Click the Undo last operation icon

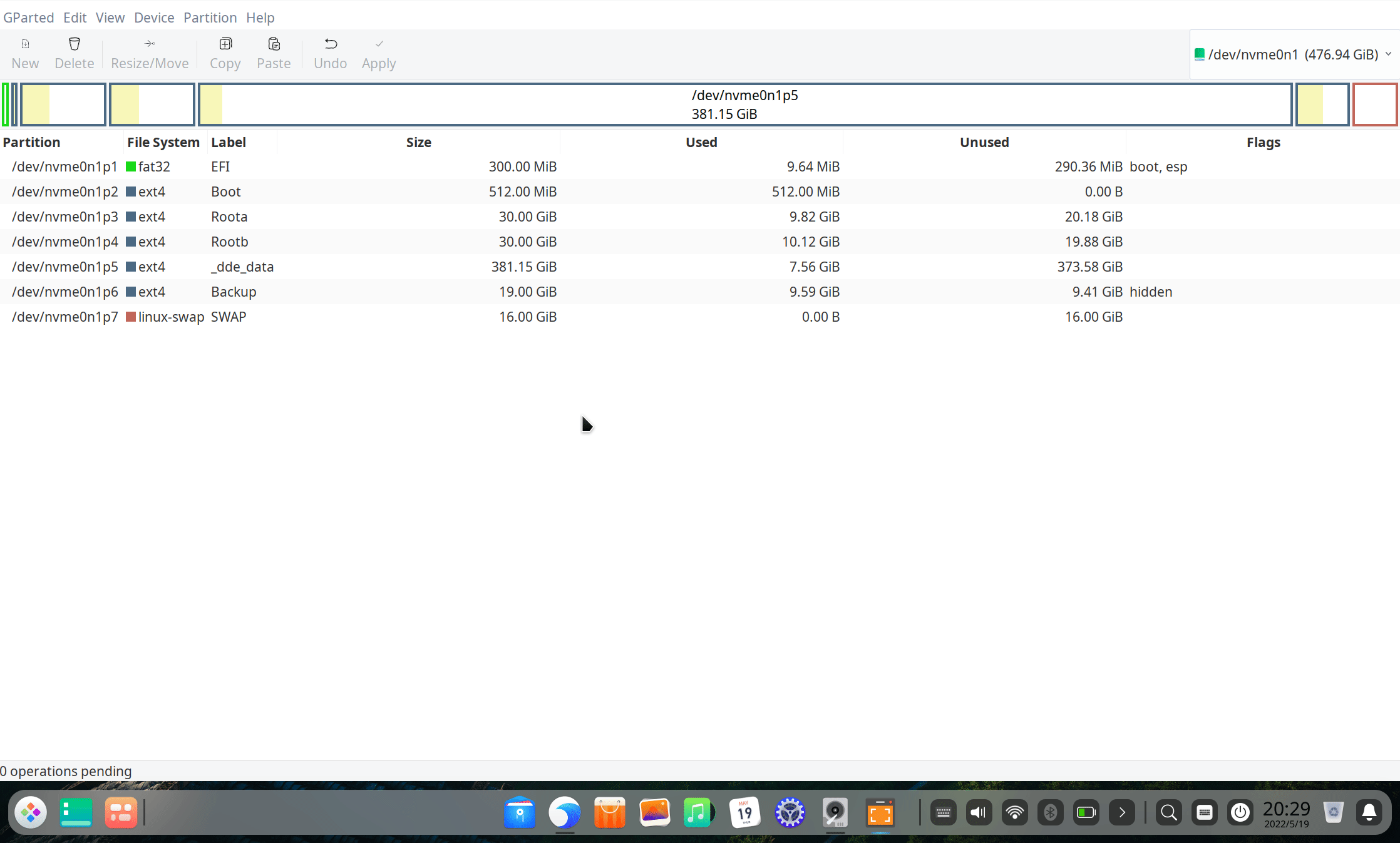(331, 44)
